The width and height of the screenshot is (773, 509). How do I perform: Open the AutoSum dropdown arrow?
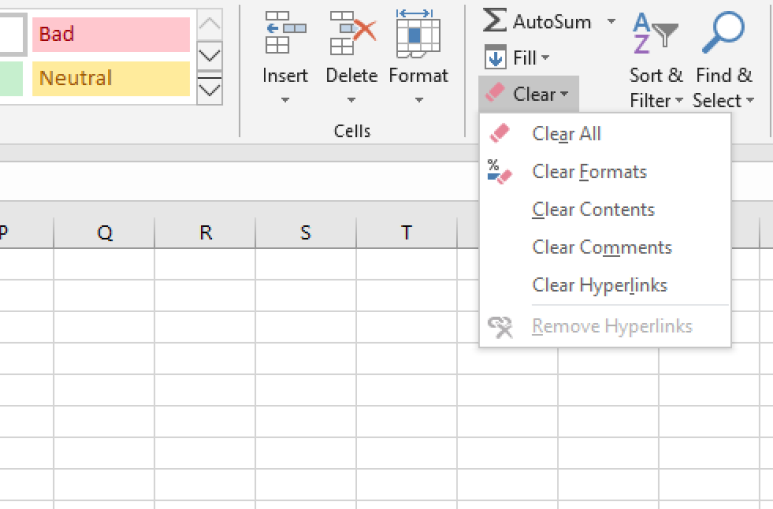coord(611,21)
